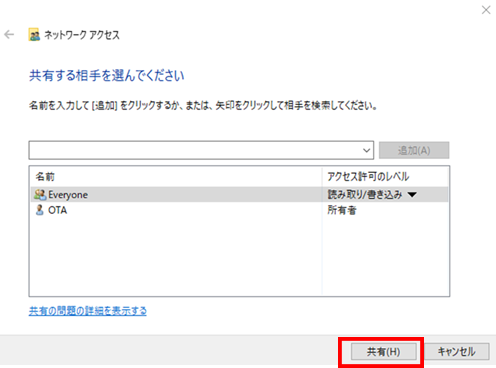Click the 所有者 permission cell
This screenshot has width=496, height=368.
pyautogui.click(x=342, y=210)
